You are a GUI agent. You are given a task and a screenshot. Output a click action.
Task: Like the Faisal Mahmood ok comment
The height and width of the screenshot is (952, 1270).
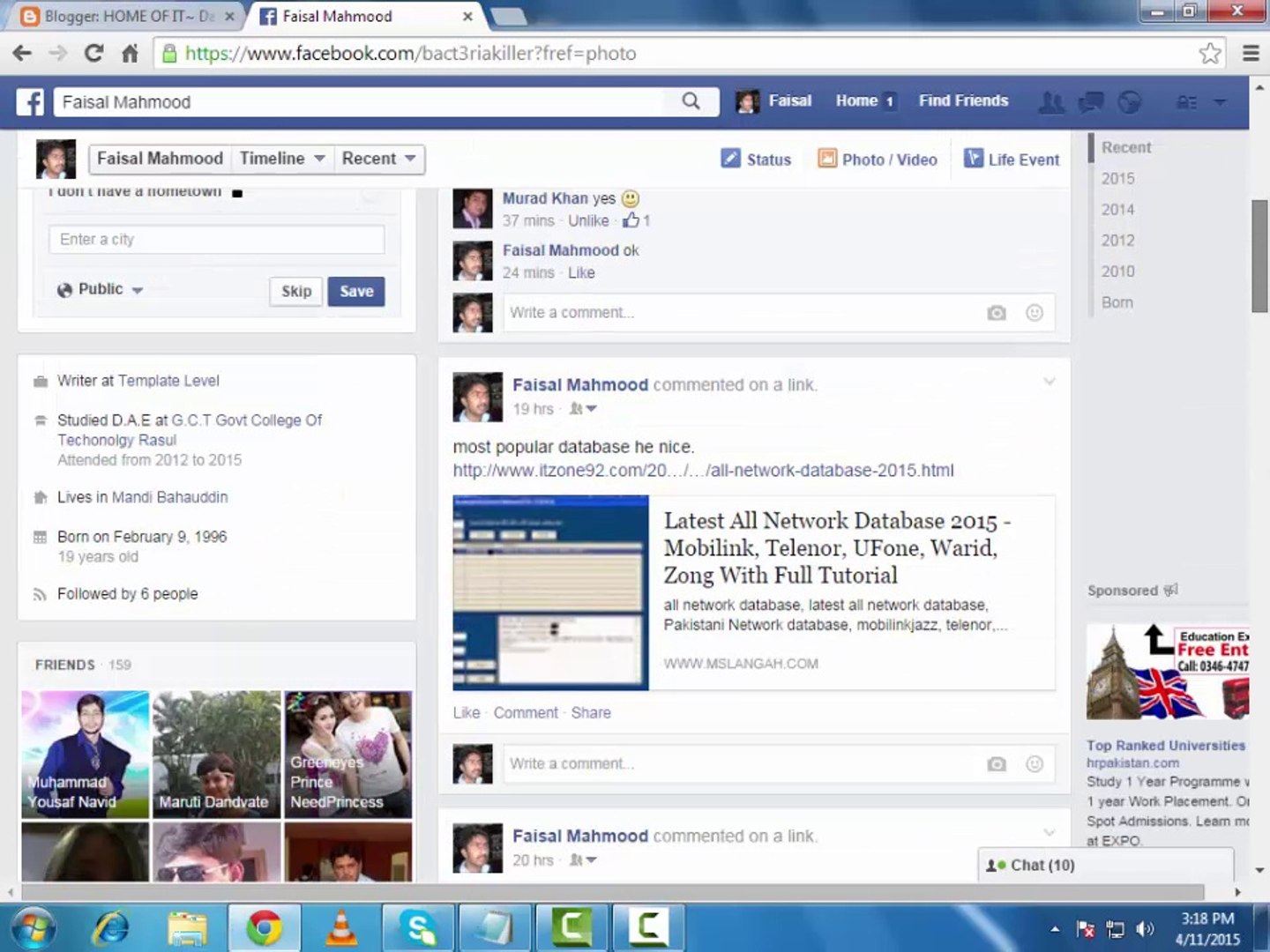pyautogui.click(x=581, y=272)
